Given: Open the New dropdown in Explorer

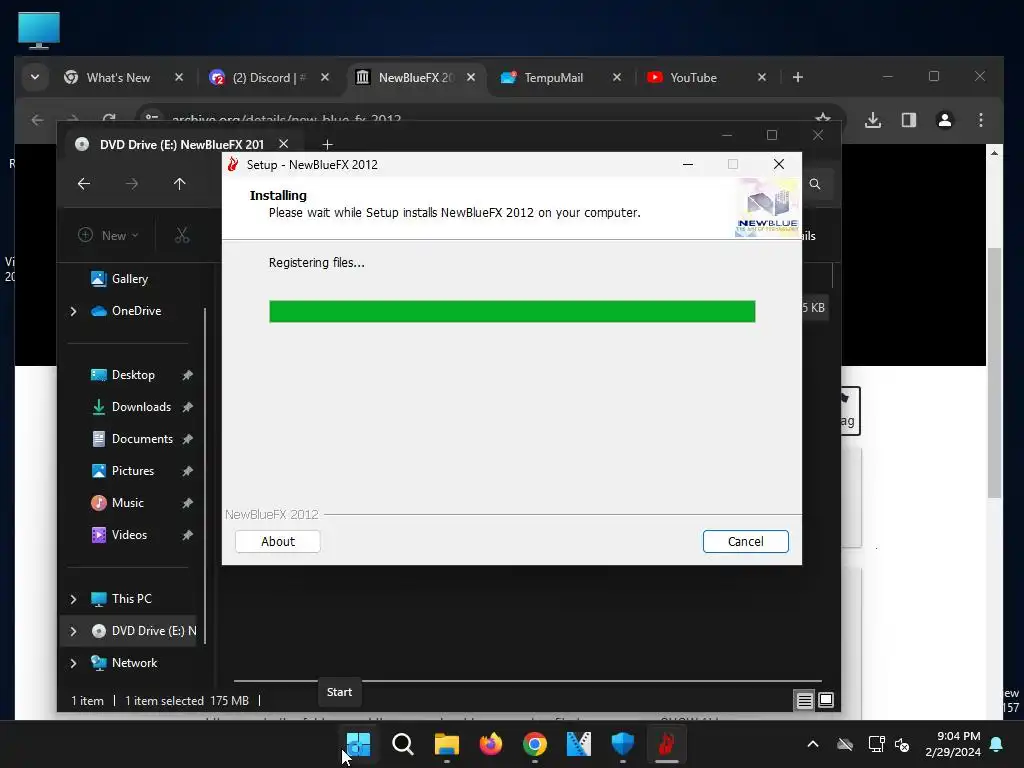Looking at the screenshot, I should pos(108,236).
